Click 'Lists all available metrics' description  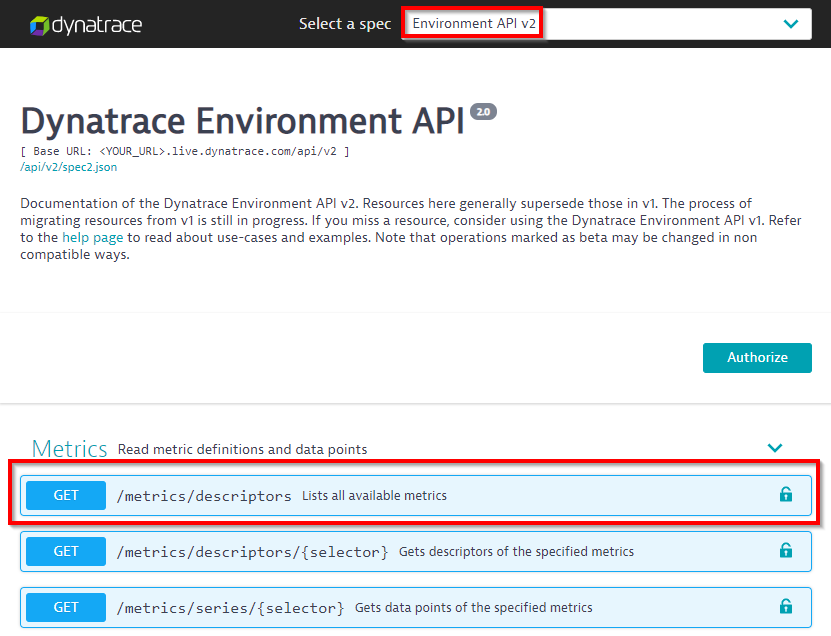point(374,496)
